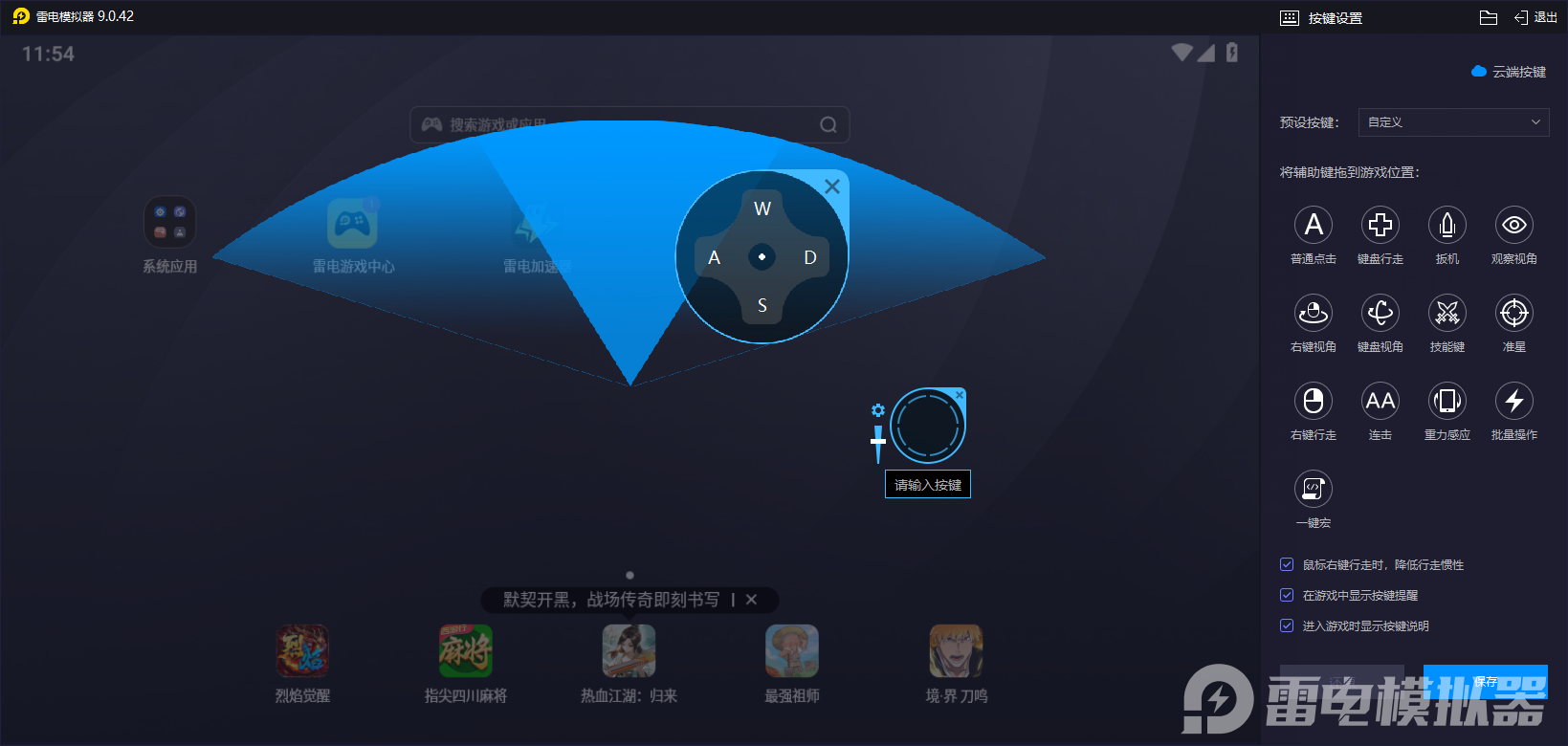
Task: Click the 退出 exit button
Action: click(x=1535, y=17)
